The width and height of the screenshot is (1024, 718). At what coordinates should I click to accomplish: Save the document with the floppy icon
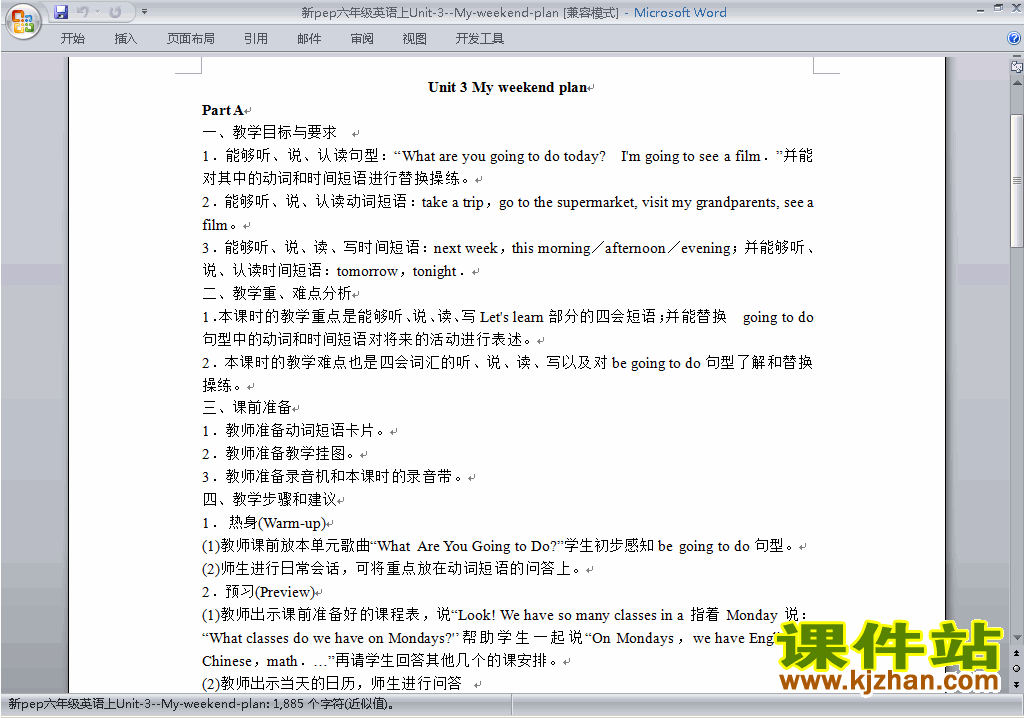pos(61,12)
